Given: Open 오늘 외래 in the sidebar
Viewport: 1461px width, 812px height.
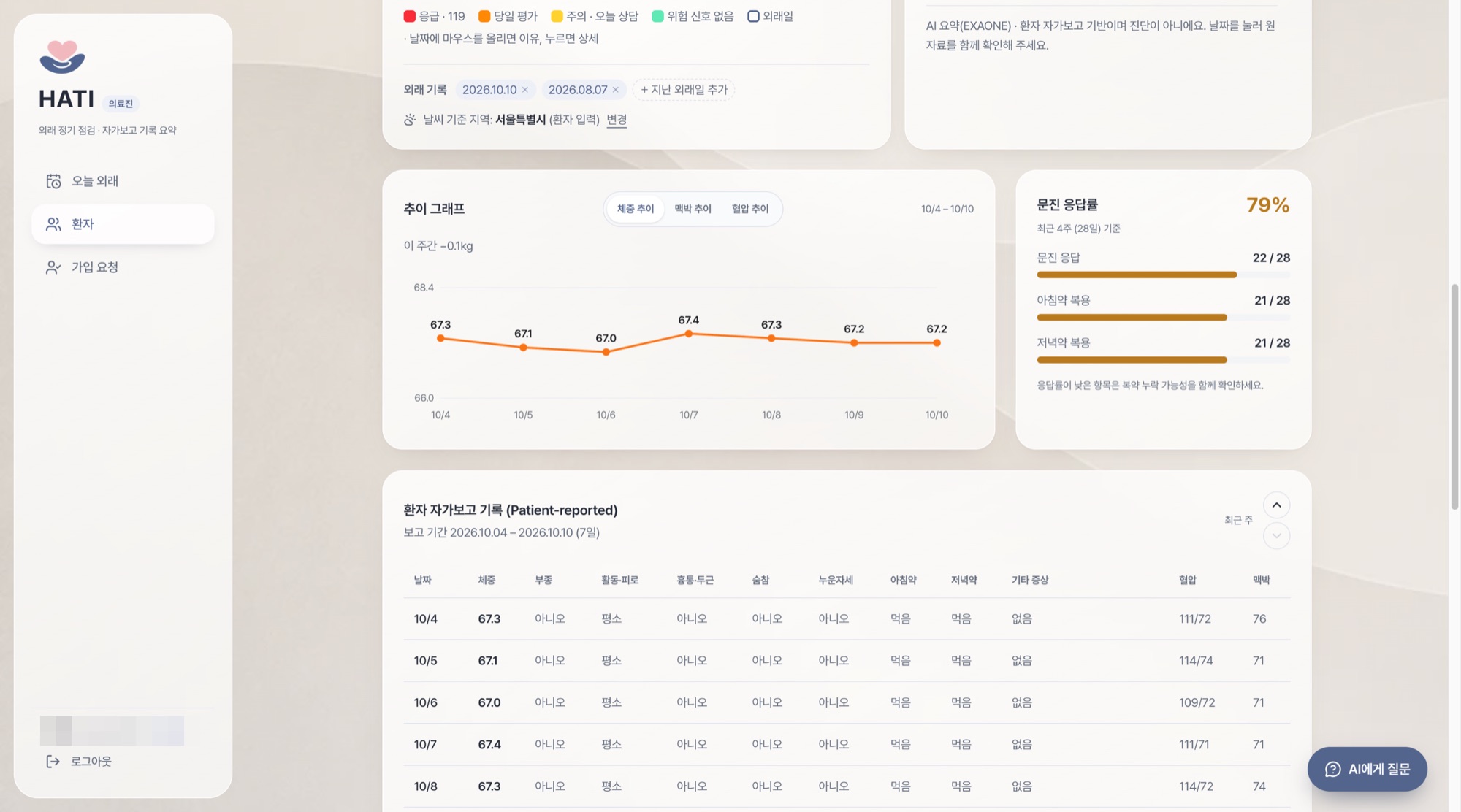Looking at the screenshot, I should 123,181.
